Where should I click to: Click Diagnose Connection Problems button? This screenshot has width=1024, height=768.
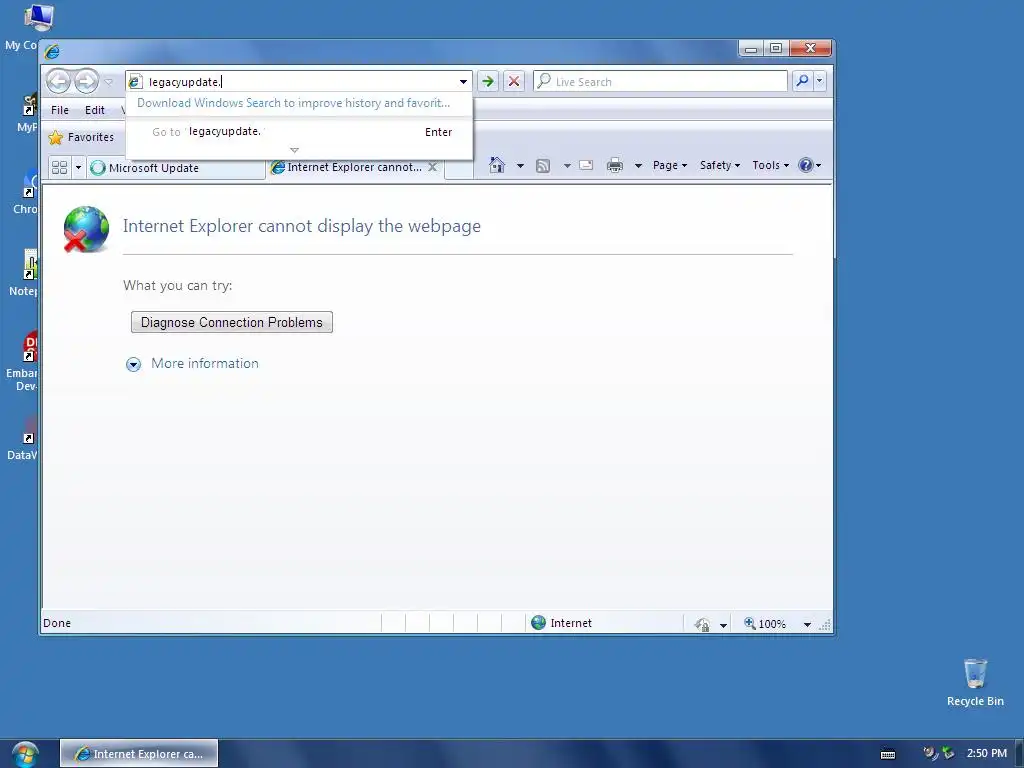[232, 322]
